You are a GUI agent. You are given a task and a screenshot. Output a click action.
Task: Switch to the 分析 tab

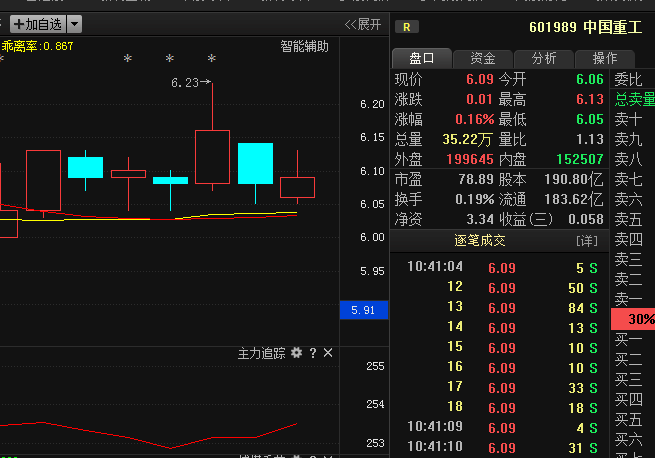click(x=544, y=59)
